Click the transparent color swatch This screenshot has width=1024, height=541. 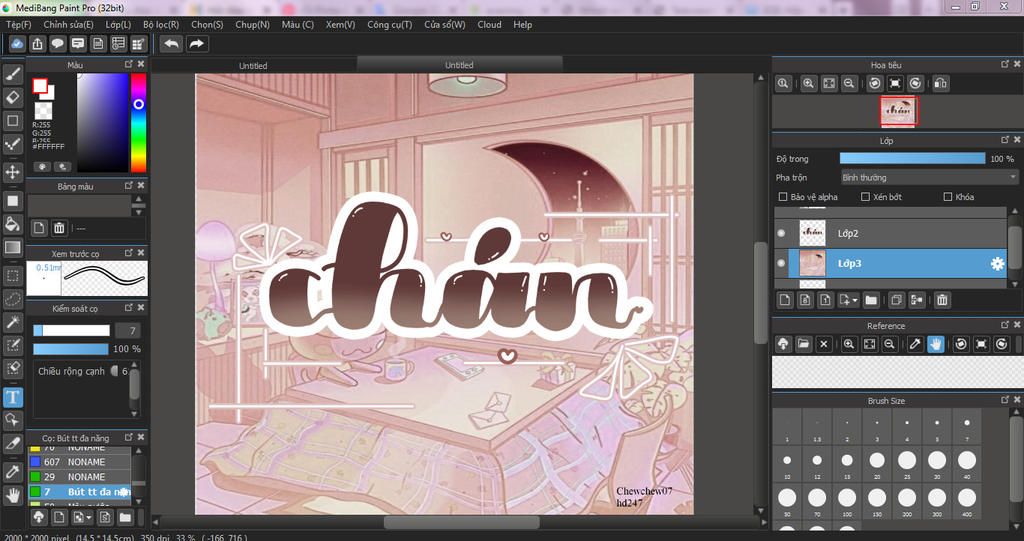(x=43, y=110)
